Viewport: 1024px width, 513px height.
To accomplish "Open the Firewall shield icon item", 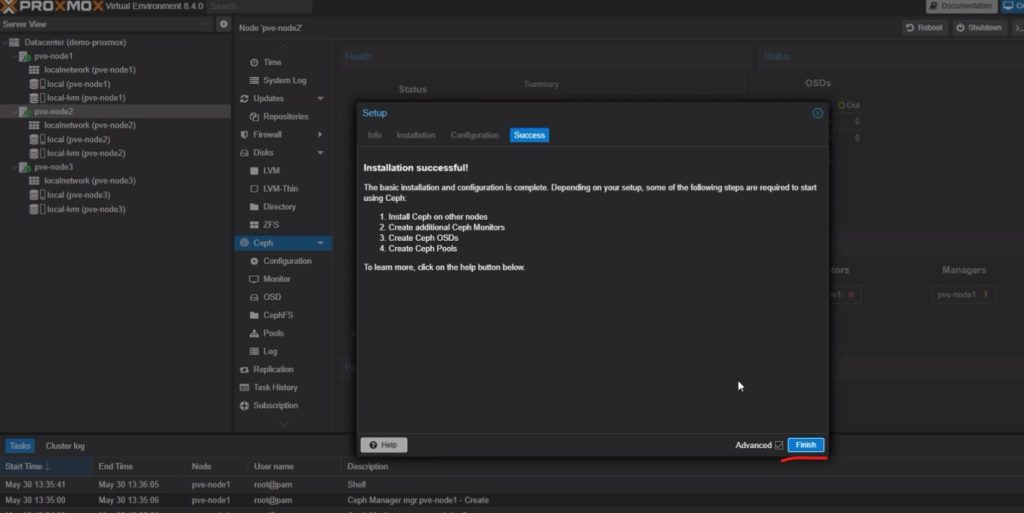I will (x=244, y=134).
